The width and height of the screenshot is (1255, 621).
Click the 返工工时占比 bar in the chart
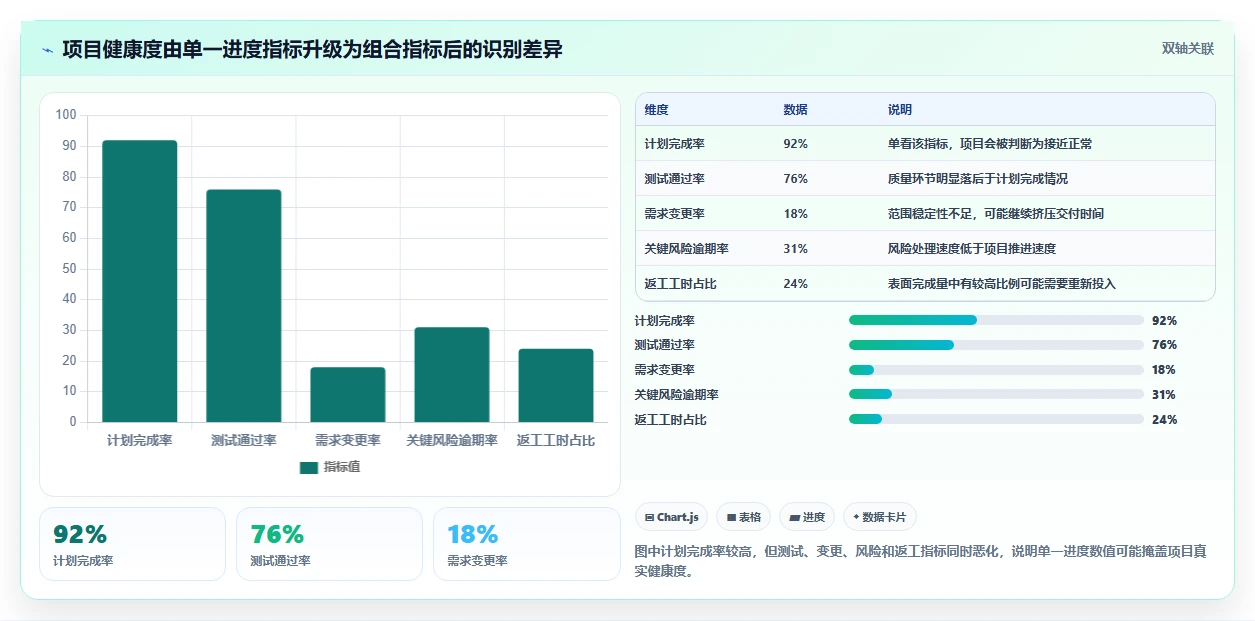point(556,385)
